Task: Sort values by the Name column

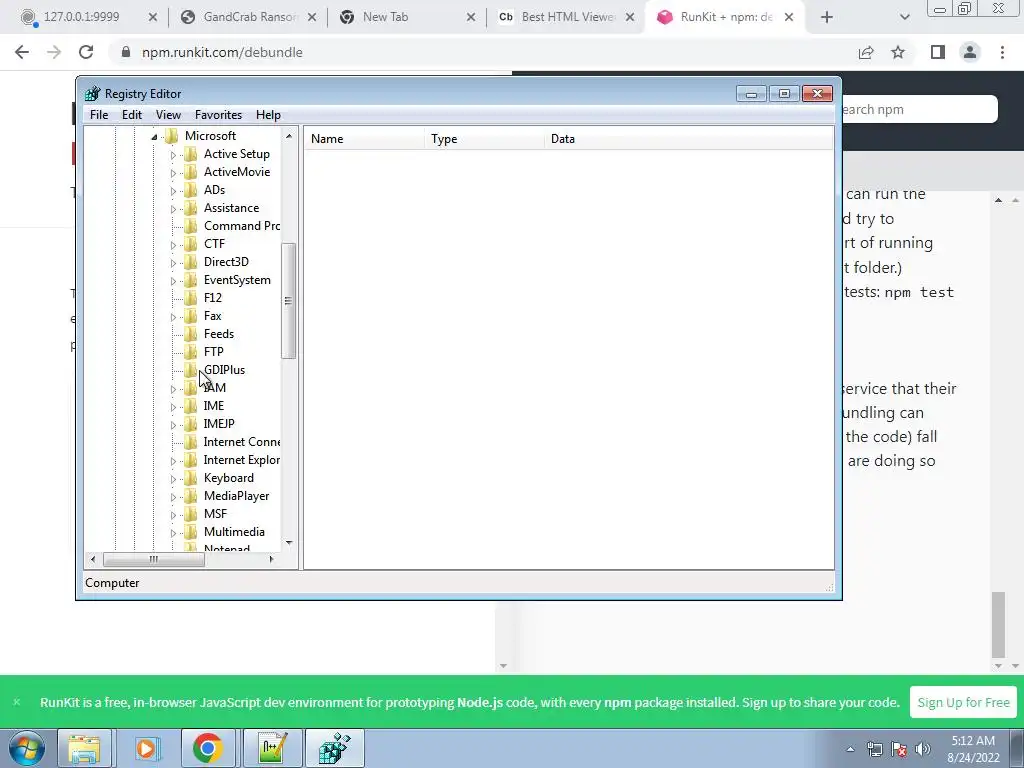Action: click(x=364, y=139)
